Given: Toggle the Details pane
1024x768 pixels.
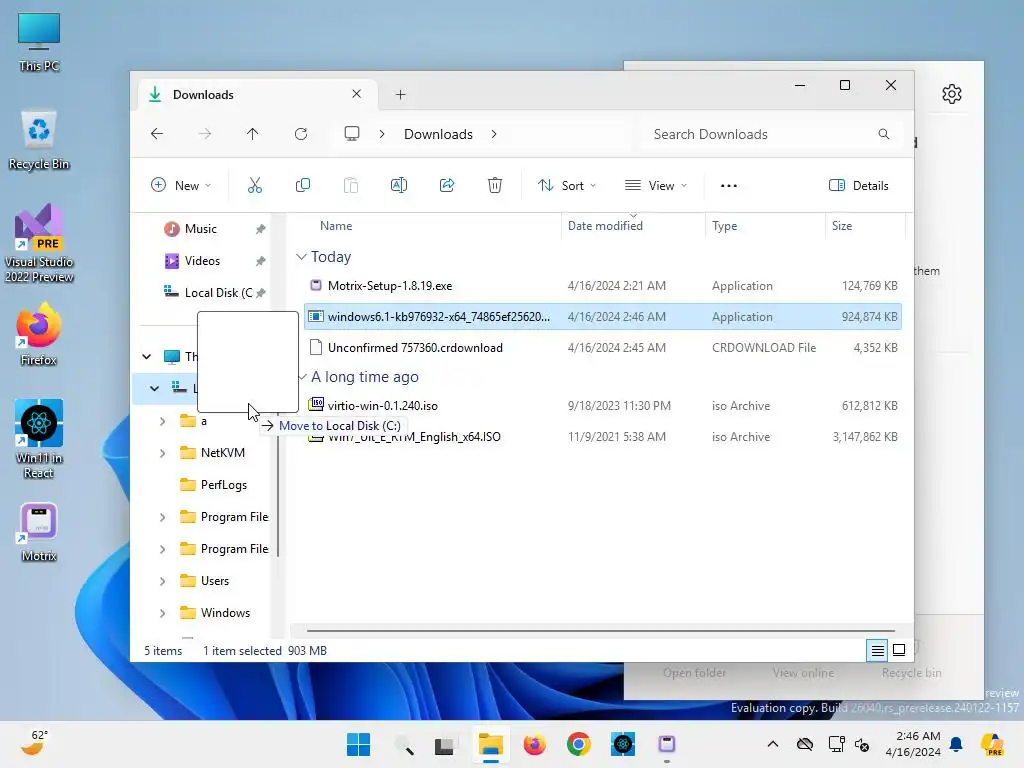Looking at the screenshot, I should point(858,185).
